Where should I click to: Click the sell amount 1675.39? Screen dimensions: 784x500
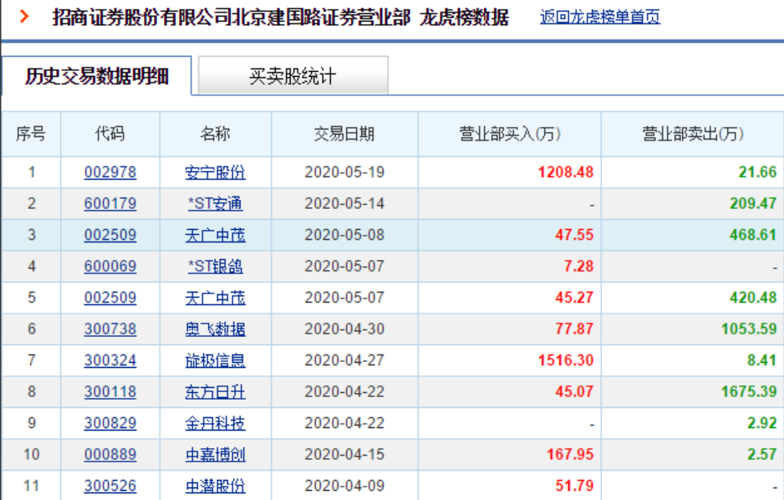[x=749, y=392]
